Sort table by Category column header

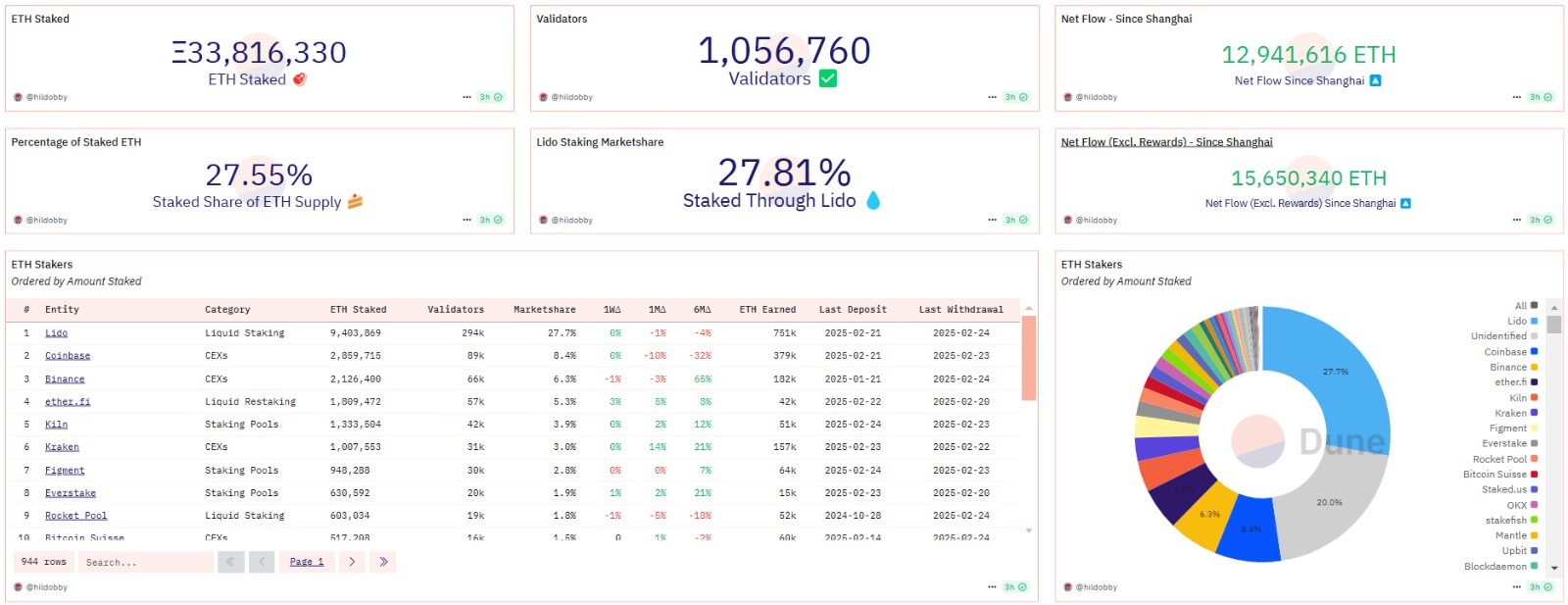[x=227, y=309]
